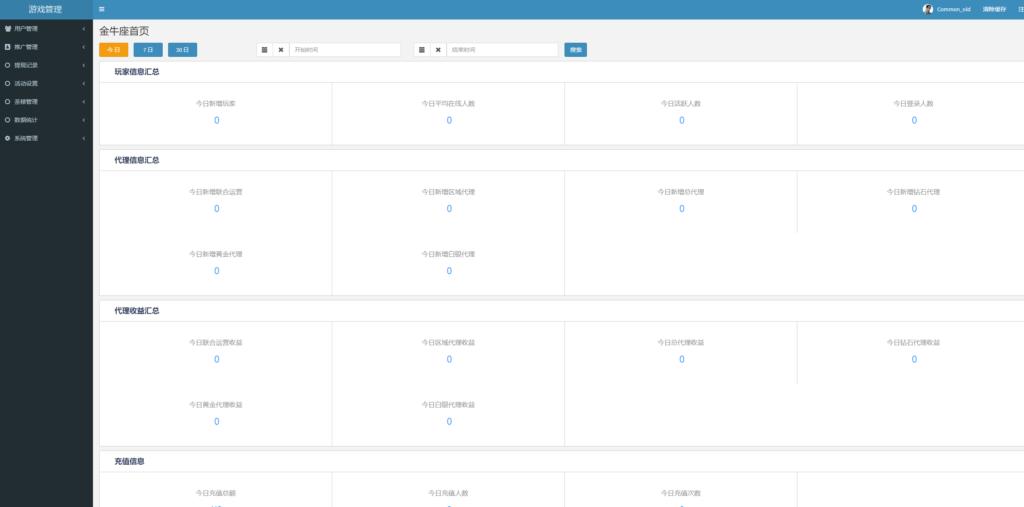Expand the 活动设置 chevron arrow

click(83, 83)
